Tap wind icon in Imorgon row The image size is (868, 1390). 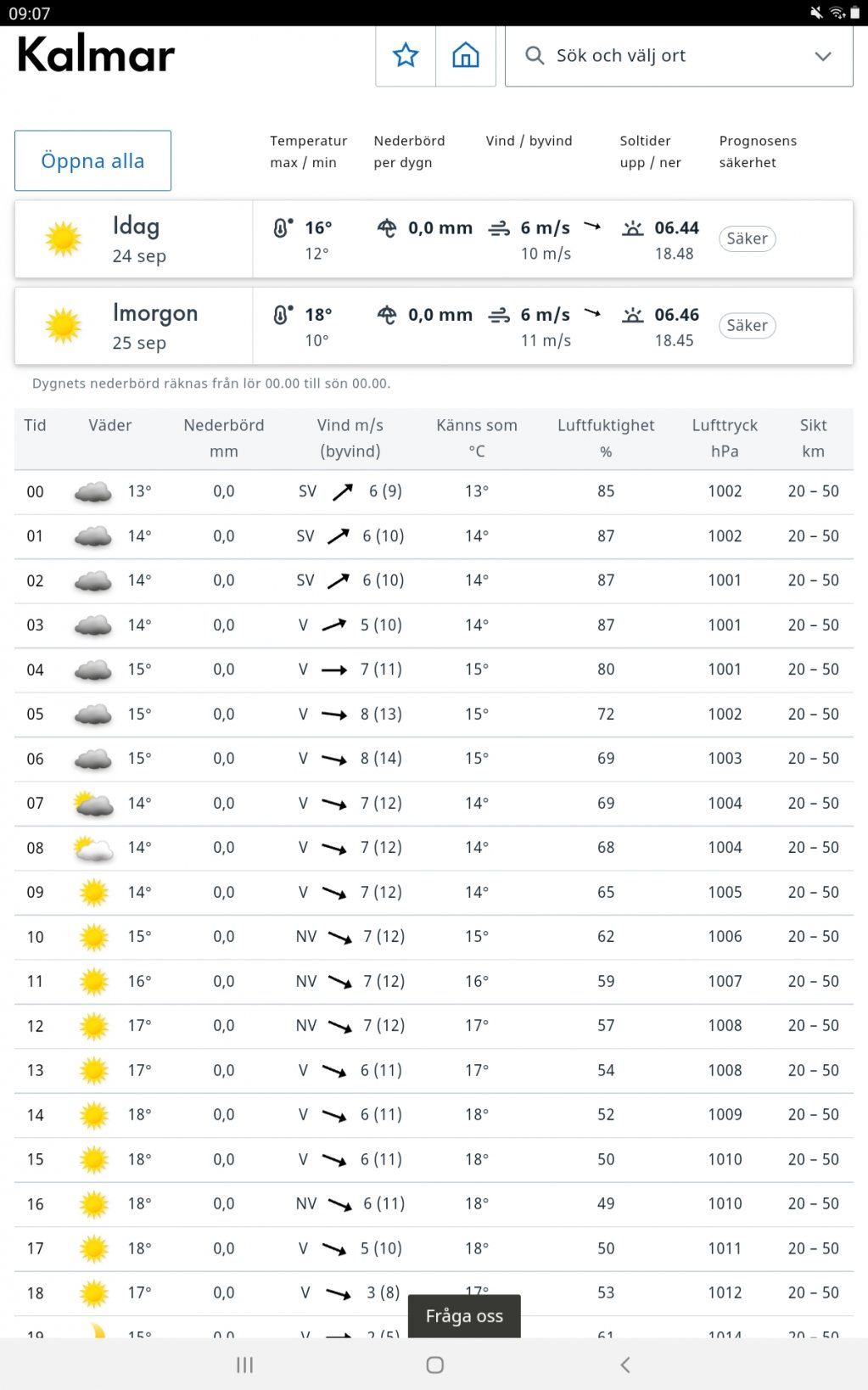click(x=499, y=315)
